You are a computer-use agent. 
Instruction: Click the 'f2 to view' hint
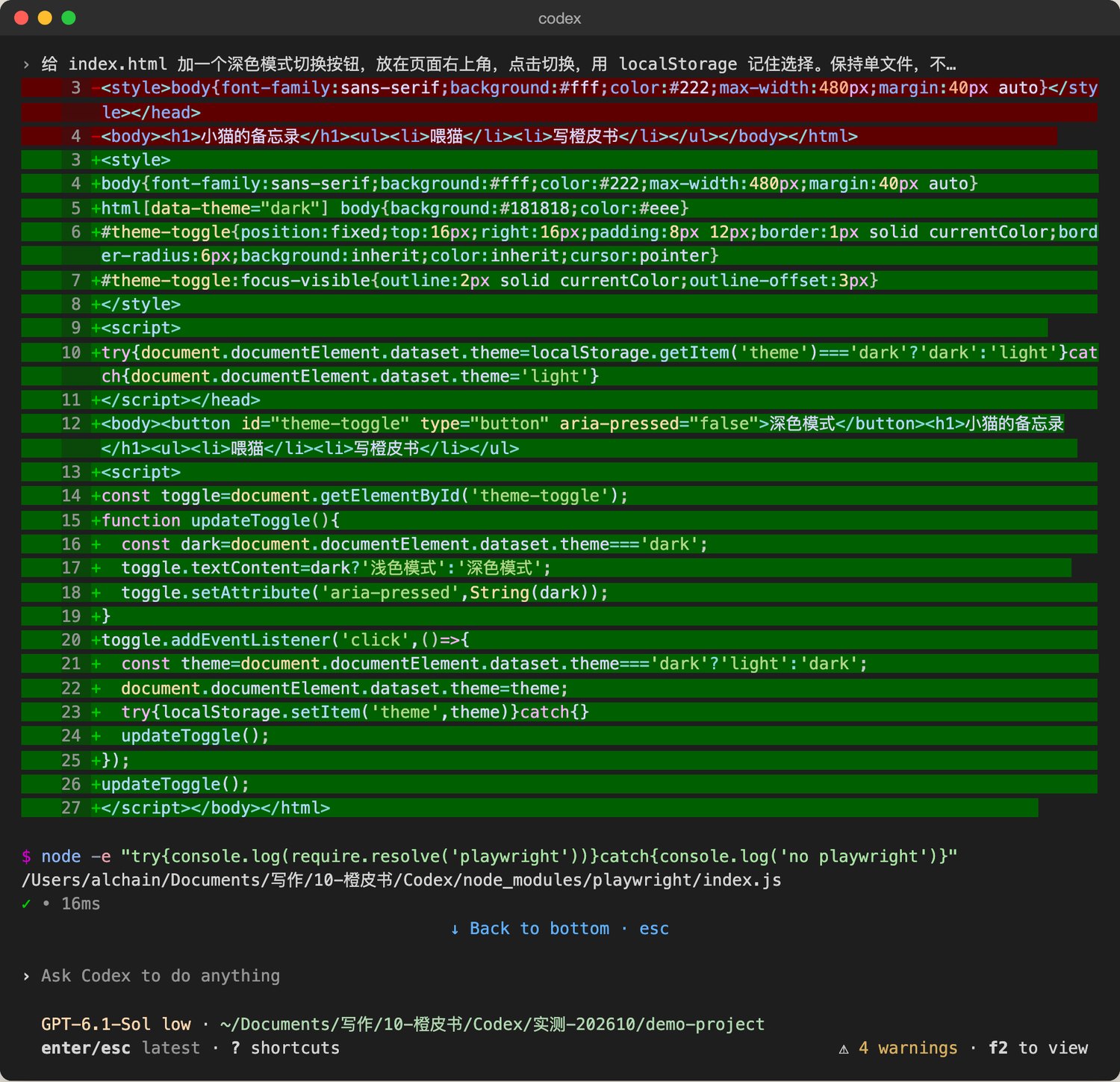pos(1039,1048)
